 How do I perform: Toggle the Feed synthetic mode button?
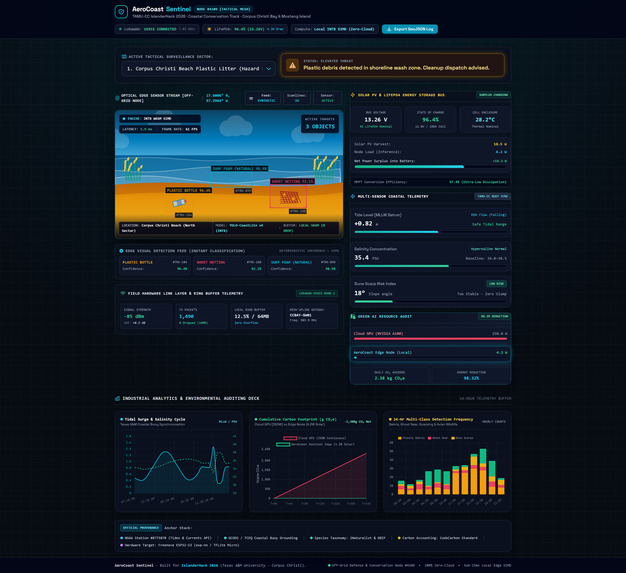pos(262,98)
